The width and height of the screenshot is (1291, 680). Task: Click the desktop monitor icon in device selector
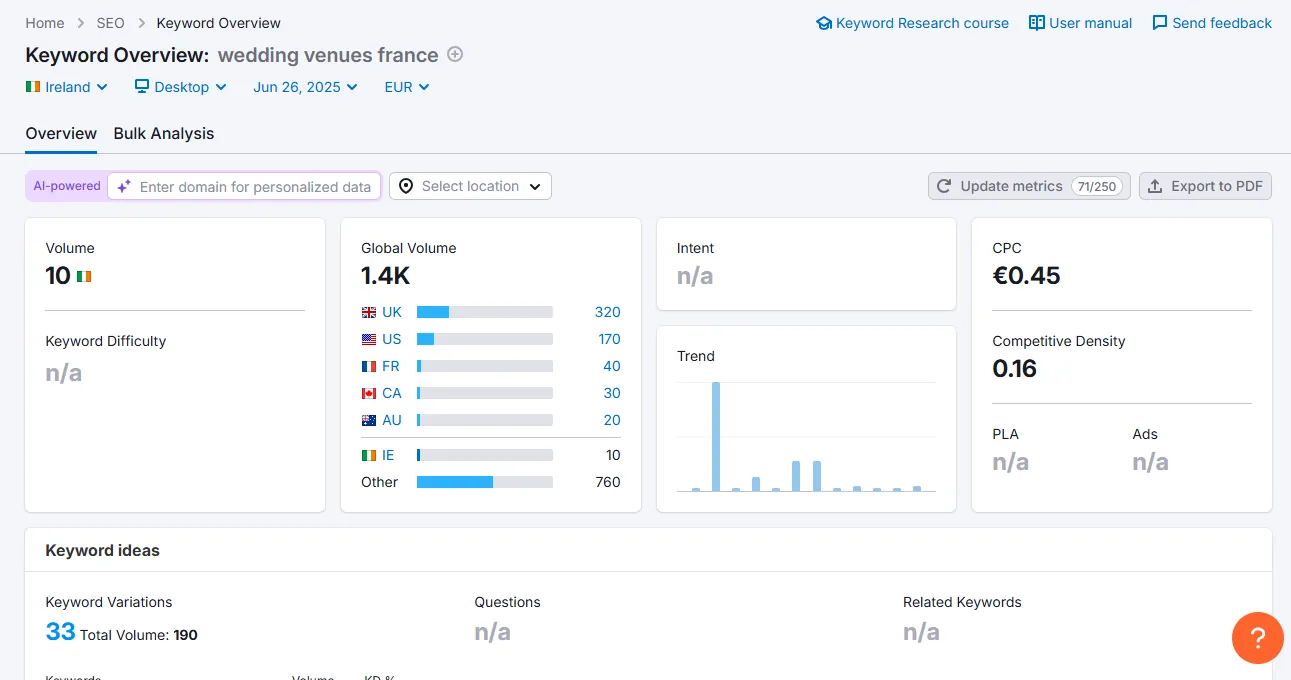142,87
